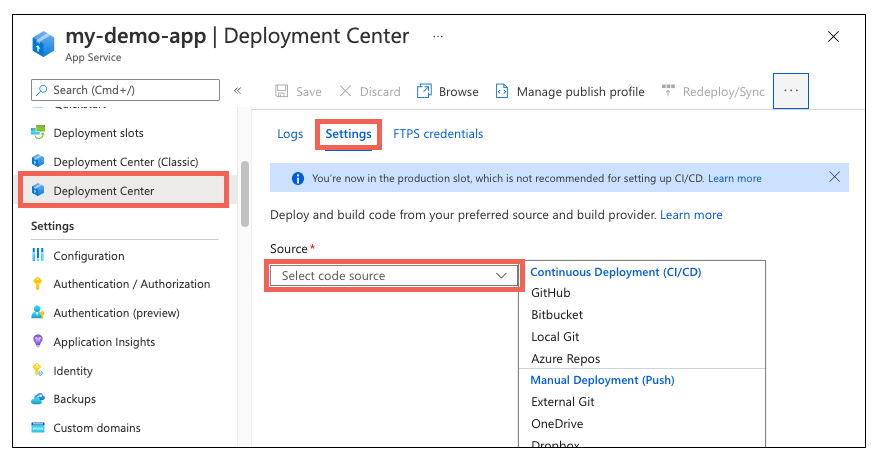Open the Select code source dropdown
The image size is (876, 461).
pyautogui.click(x=394, y=275)
